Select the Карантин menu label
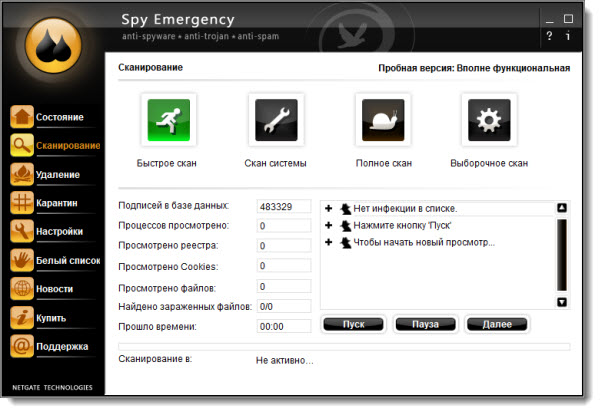This screenshot has height=413, width=600. point(57,203)
